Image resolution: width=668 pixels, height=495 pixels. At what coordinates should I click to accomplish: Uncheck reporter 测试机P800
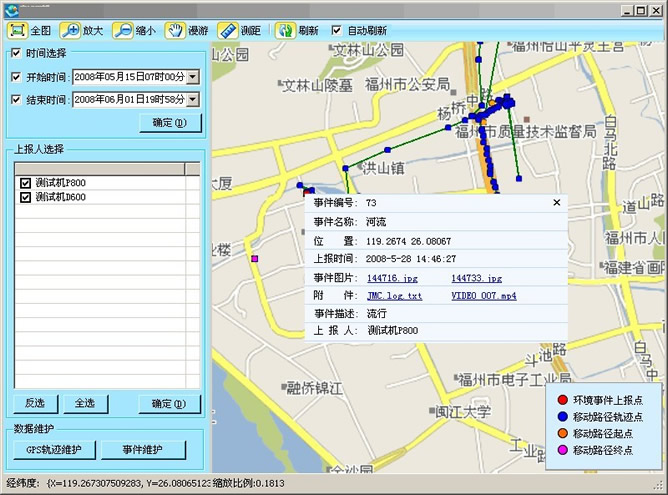[x=25, y=183]
